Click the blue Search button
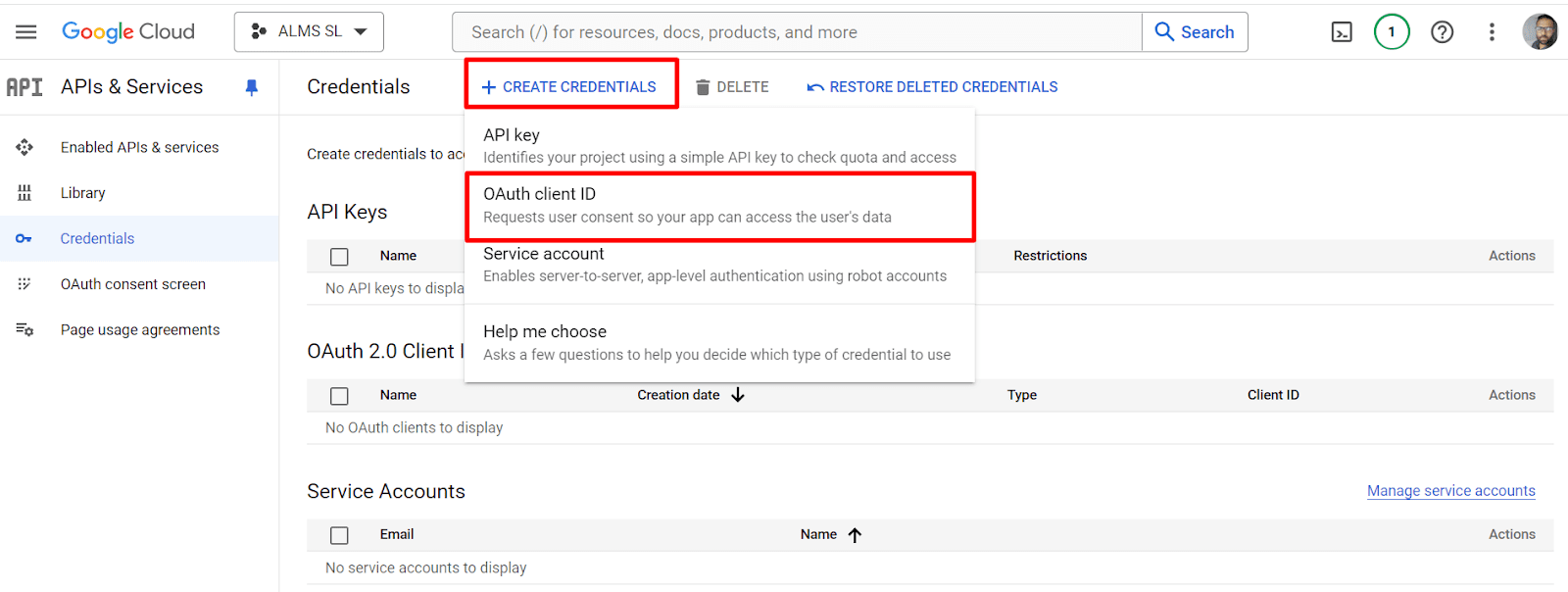This screenshot has height=592, width=1568. (1195, 32)
